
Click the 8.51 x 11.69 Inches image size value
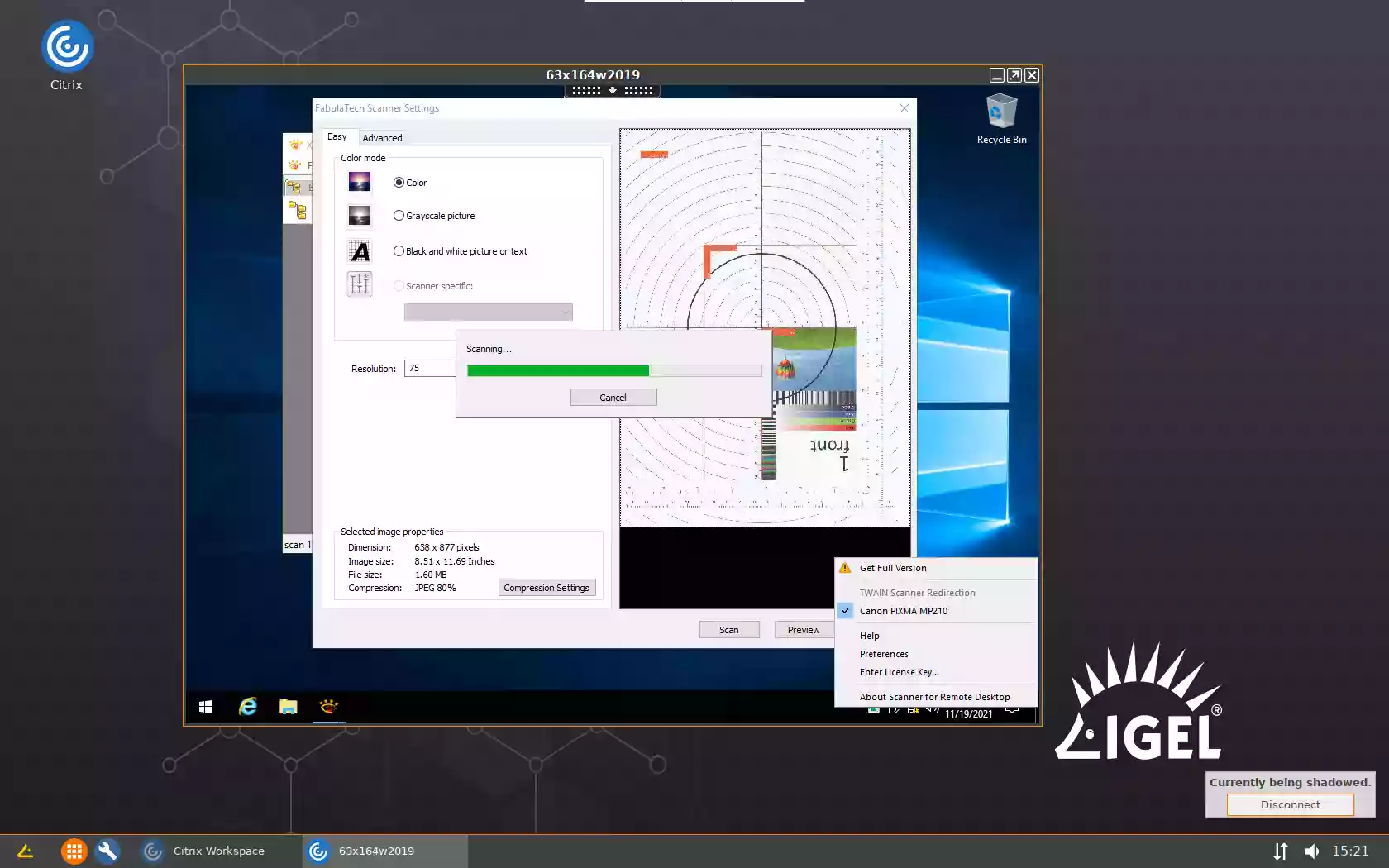coord(455,561)
